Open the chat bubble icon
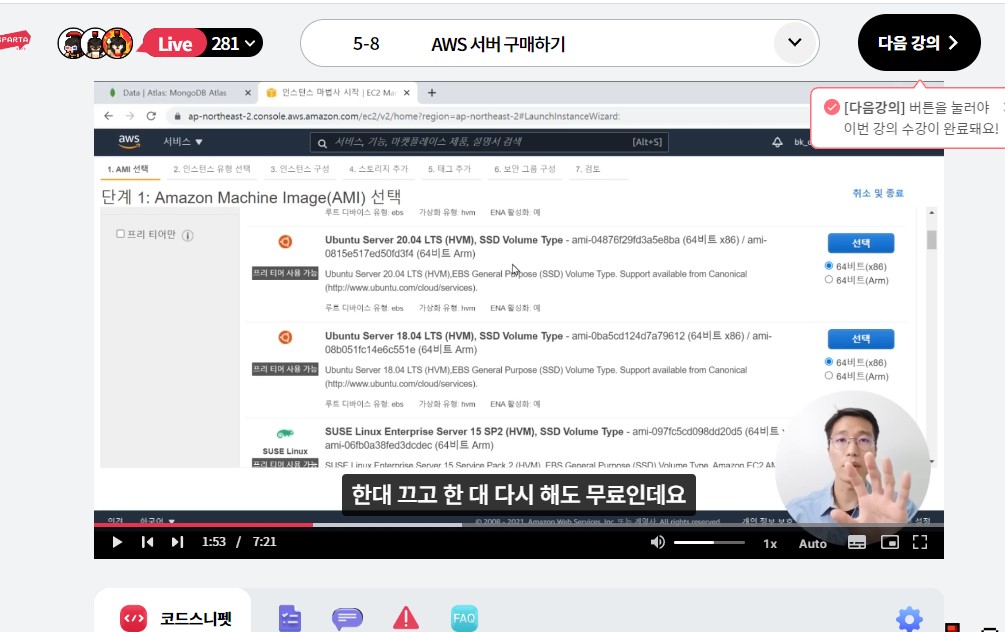The height and width of the screenshot is (632, 1005). (347, 619)
